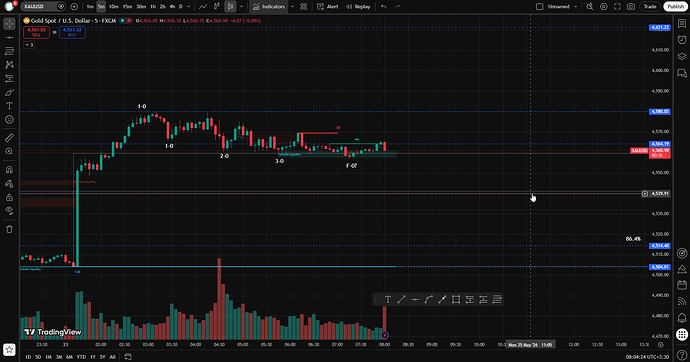Click the Trade button
Viewport: 690px width, 362px height.
(x=650, y=7)
